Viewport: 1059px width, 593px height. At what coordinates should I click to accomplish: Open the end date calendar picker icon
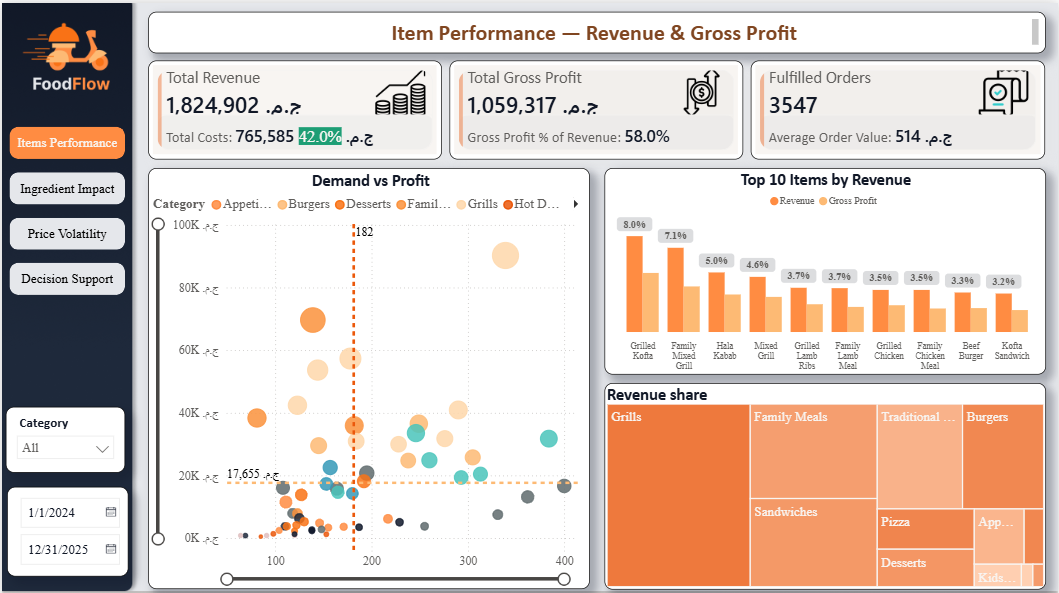point(111,549)
